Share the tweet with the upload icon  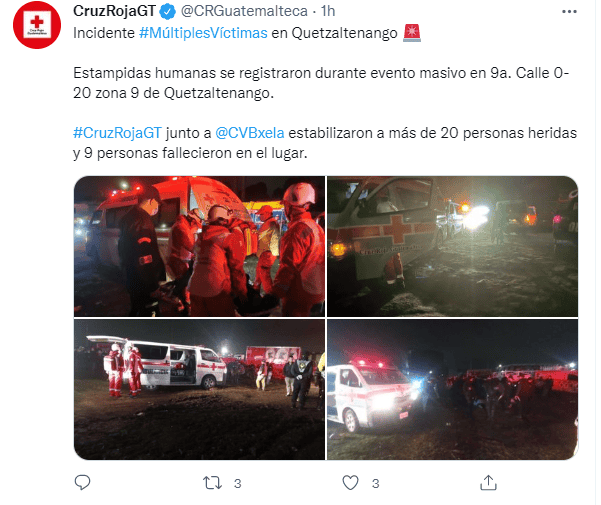coord(488,483)
